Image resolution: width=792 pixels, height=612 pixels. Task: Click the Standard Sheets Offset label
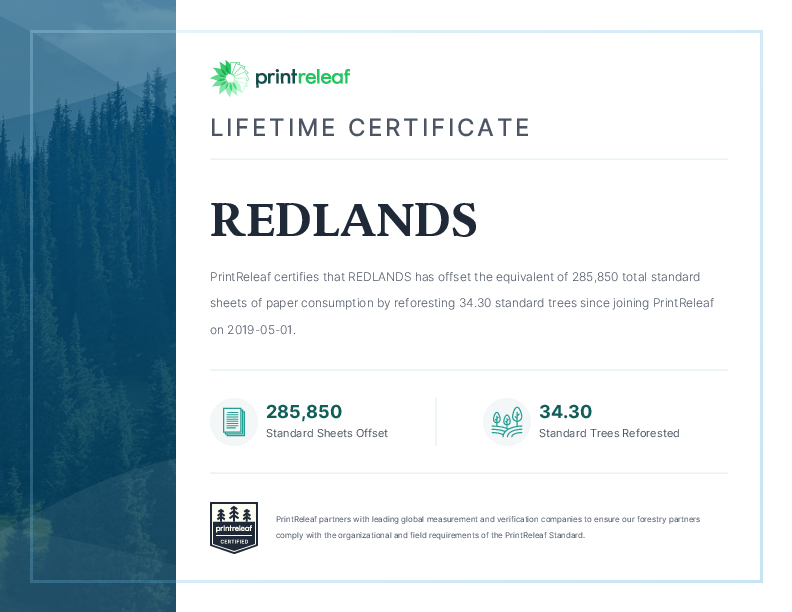tap(326, 434)
